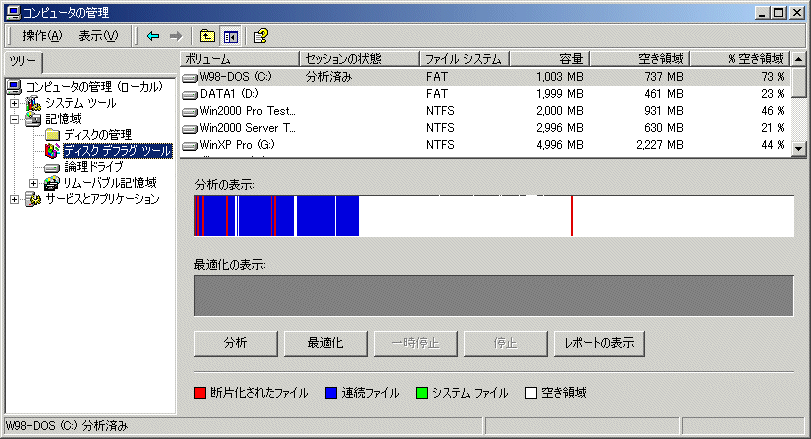Sort by the ボリューム column header
The height and width of the screenshot is (439, 811).
click(239, 59)
